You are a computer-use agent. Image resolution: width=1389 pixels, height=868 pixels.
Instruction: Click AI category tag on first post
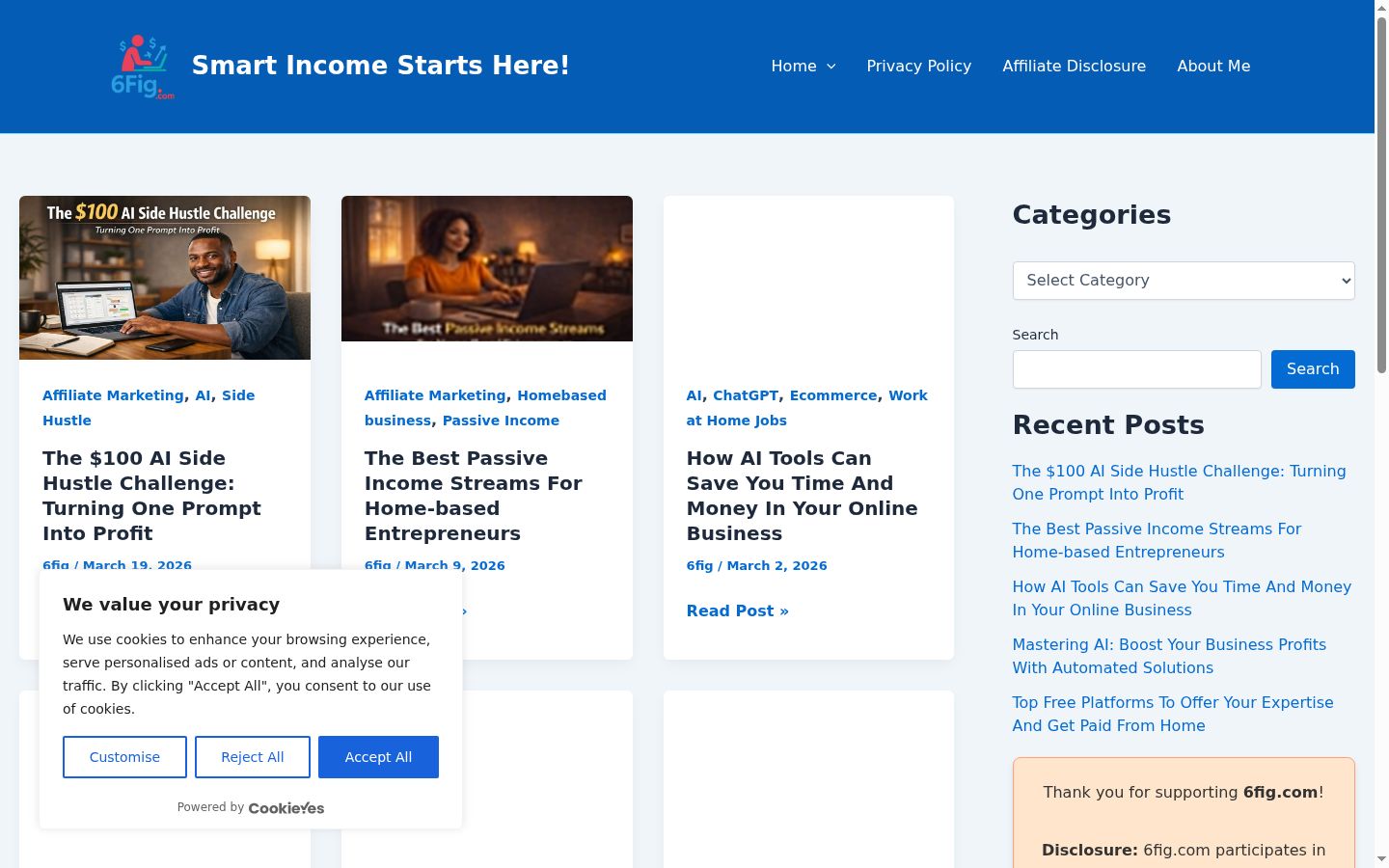pos(203,395)
